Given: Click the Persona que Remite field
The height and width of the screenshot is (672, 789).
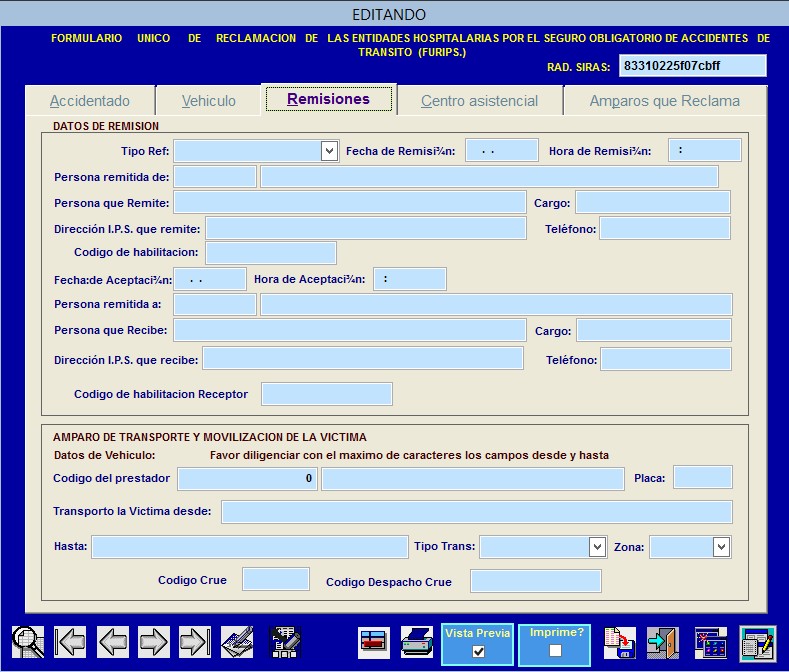Looking at the screenshot, I should [350, 202].
